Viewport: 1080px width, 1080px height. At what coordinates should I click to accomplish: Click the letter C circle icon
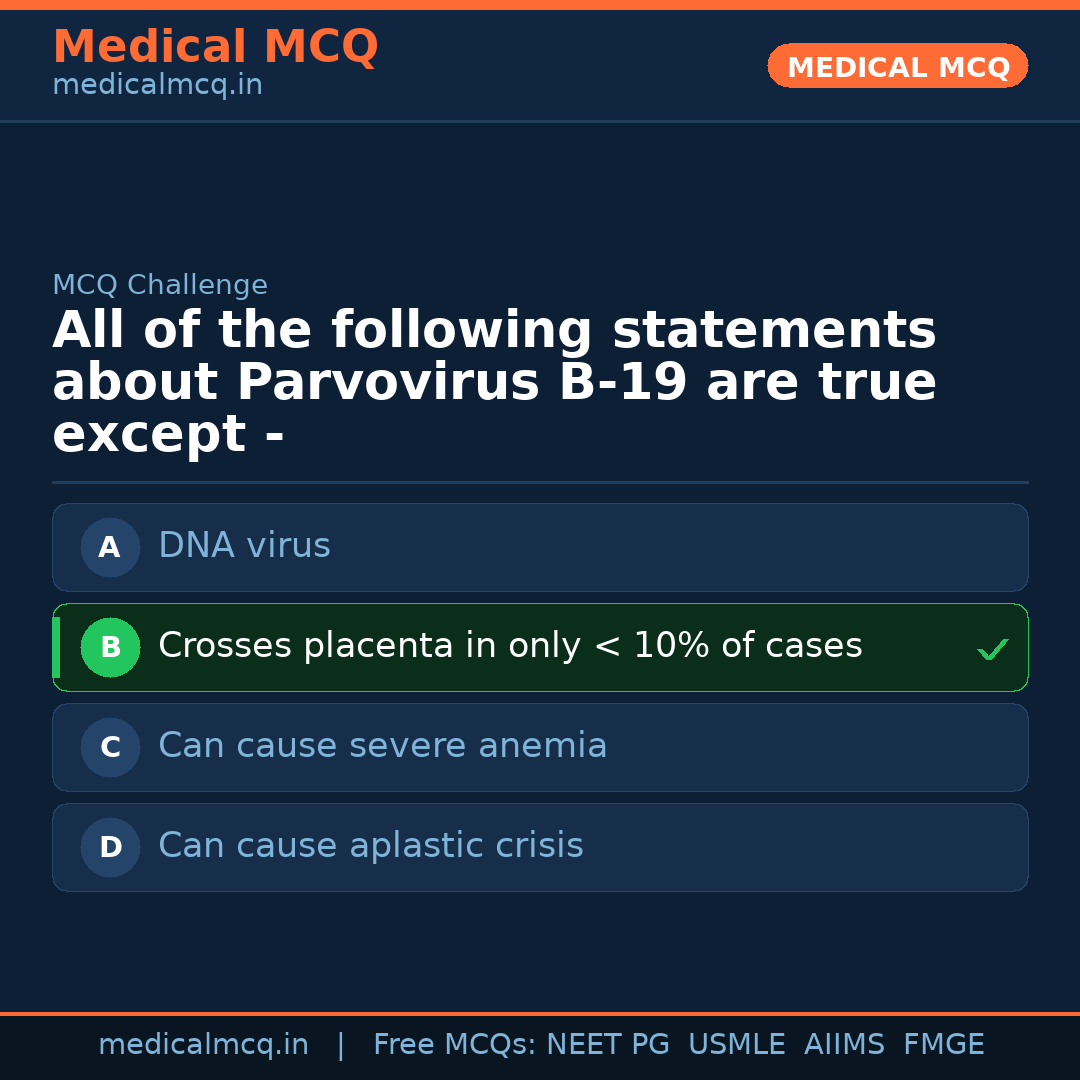pos(110,747)
